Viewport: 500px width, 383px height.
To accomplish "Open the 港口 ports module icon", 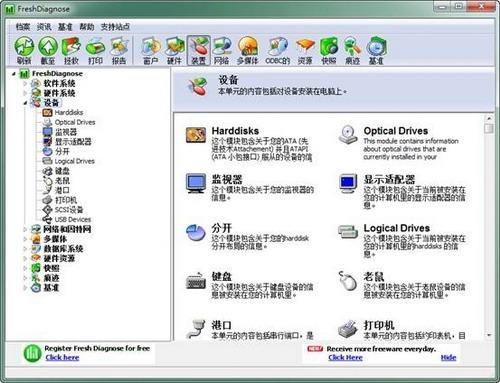I will coord(196,329).
